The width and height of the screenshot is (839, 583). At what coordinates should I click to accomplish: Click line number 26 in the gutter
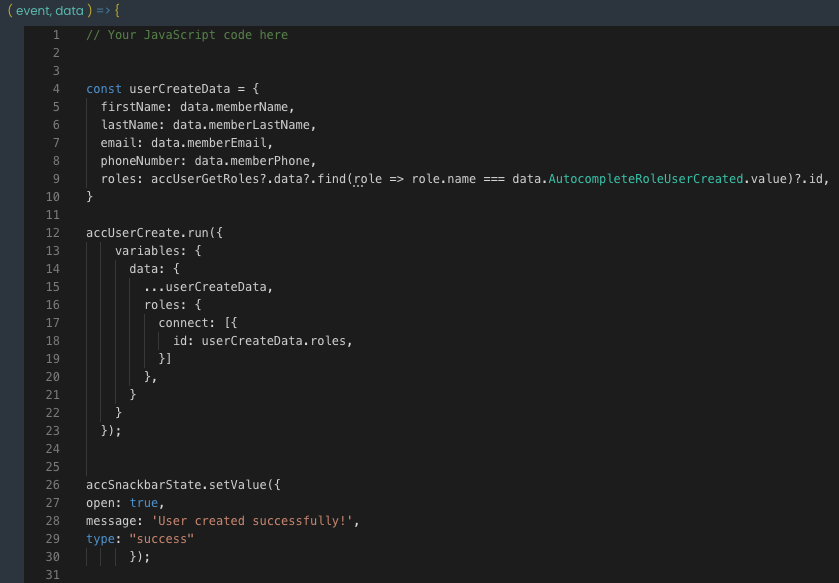point(53,485)
